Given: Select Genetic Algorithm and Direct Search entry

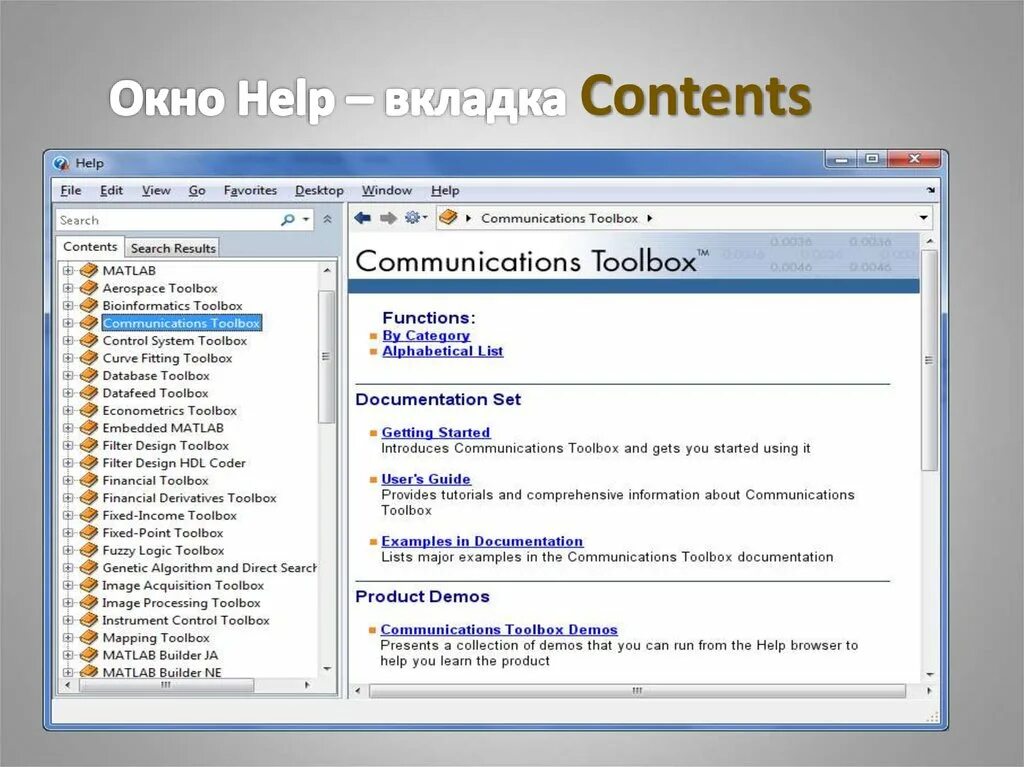Looking at the screenshot, I should tap(209, 568).
